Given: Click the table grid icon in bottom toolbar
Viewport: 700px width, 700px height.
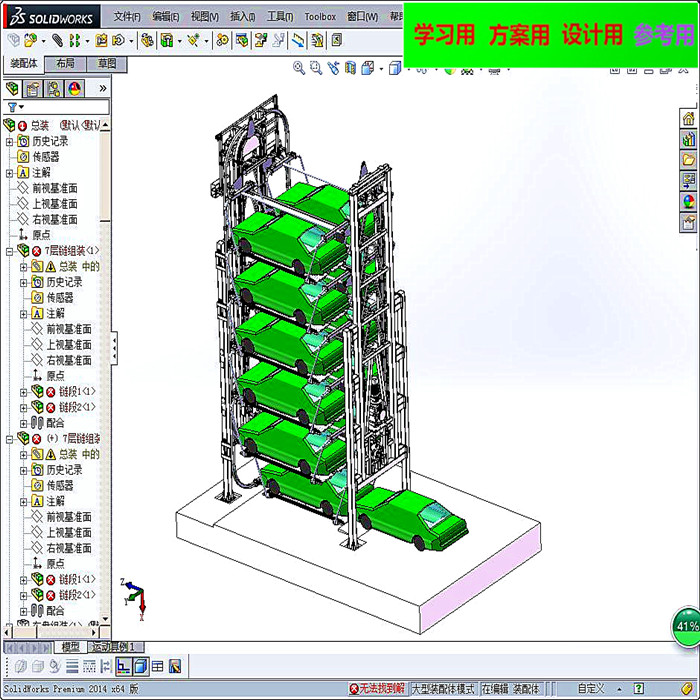Looking at the screenshot, I should coord(158,667).
